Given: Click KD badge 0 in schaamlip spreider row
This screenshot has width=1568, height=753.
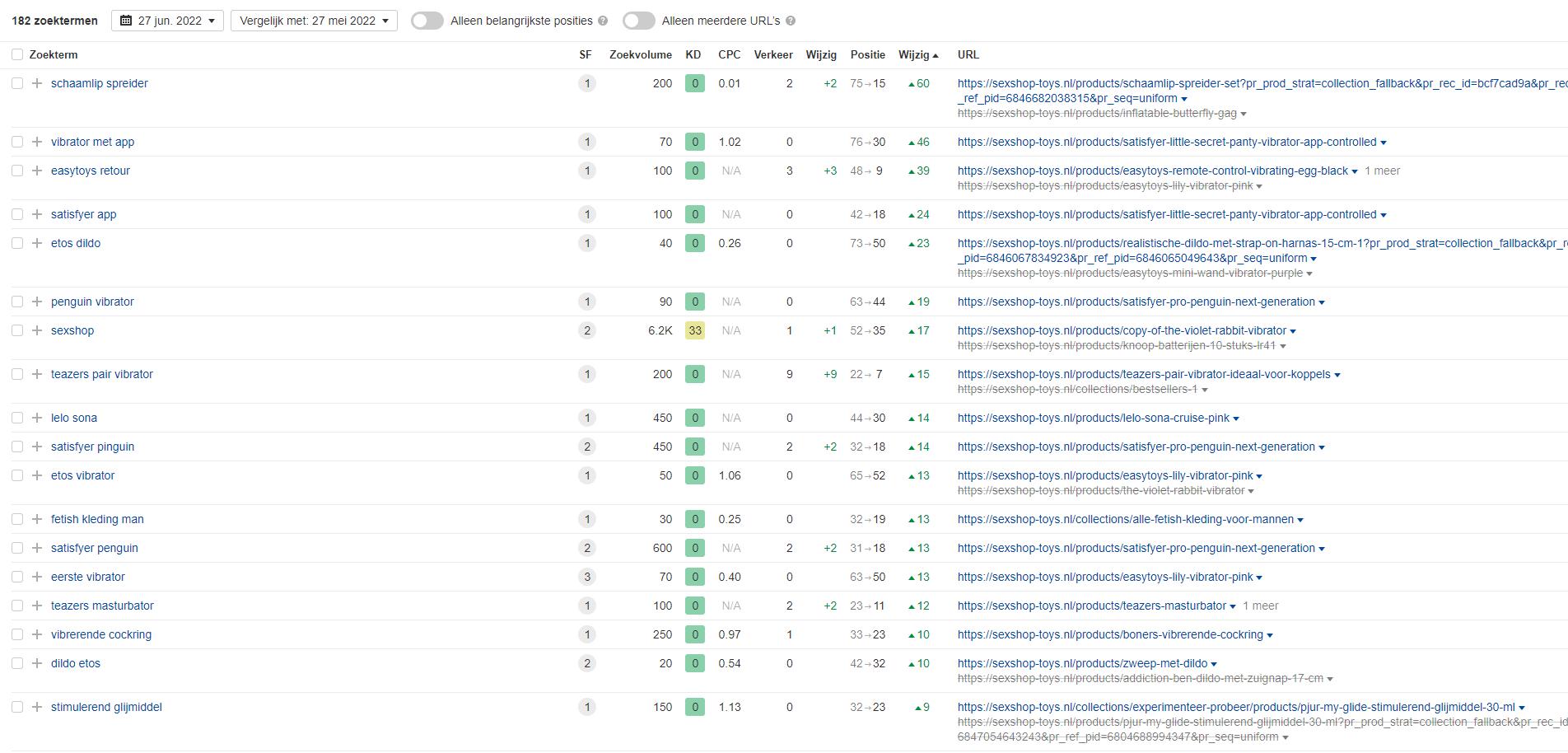Looking at the screenshot, I should pos(695,83).
